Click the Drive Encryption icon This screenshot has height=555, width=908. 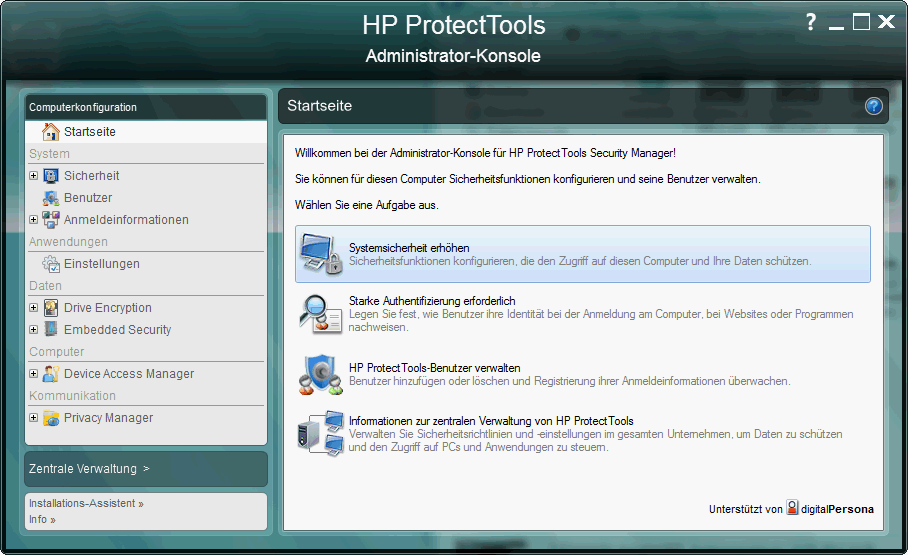[x=51, y=308]
